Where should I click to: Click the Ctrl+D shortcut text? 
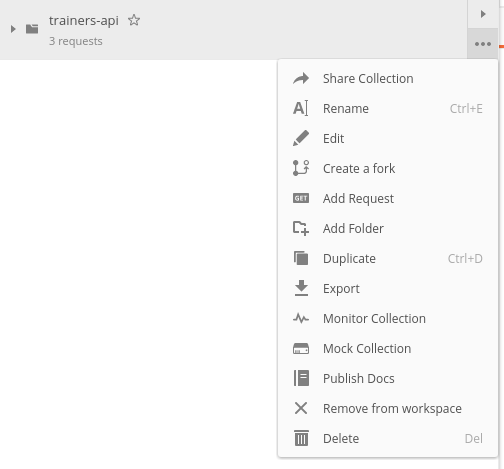(465, 259)
